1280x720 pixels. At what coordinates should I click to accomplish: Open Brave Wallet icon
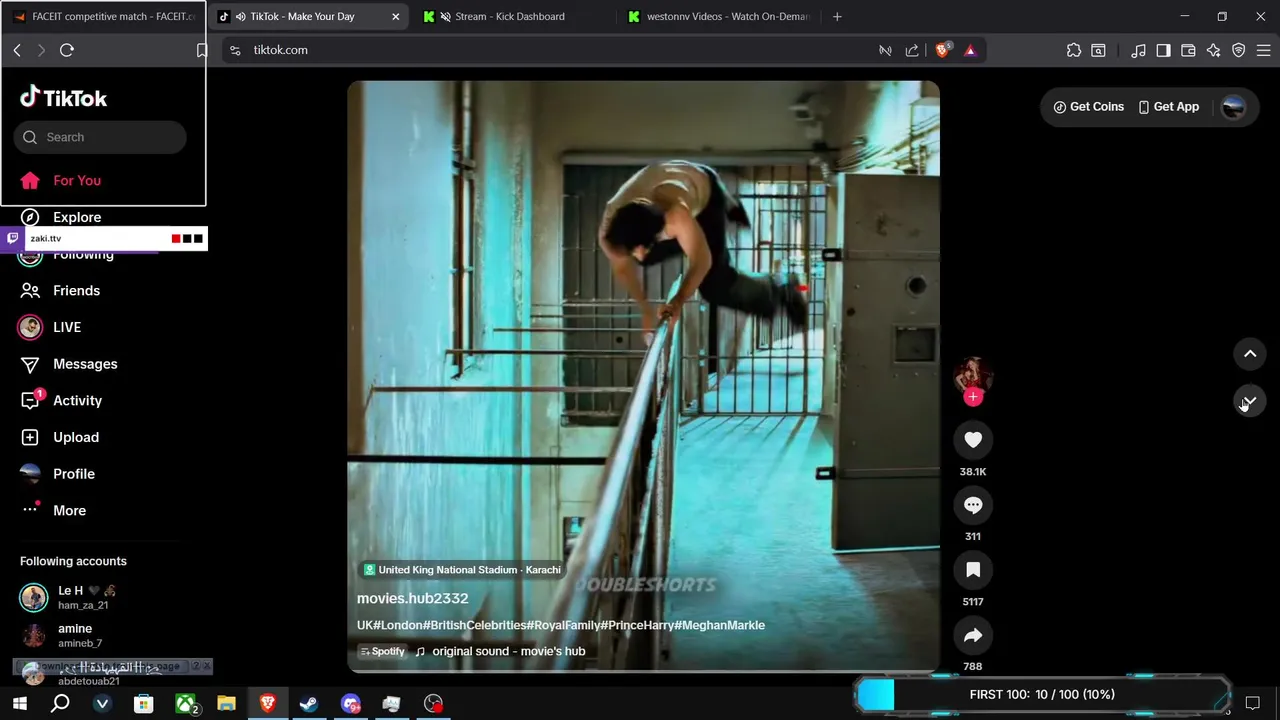(x=1188, y=50)
